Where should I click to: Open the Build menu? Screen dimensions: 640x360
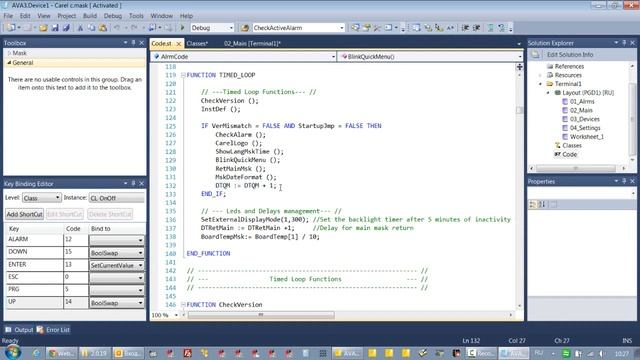coord(90,16)
